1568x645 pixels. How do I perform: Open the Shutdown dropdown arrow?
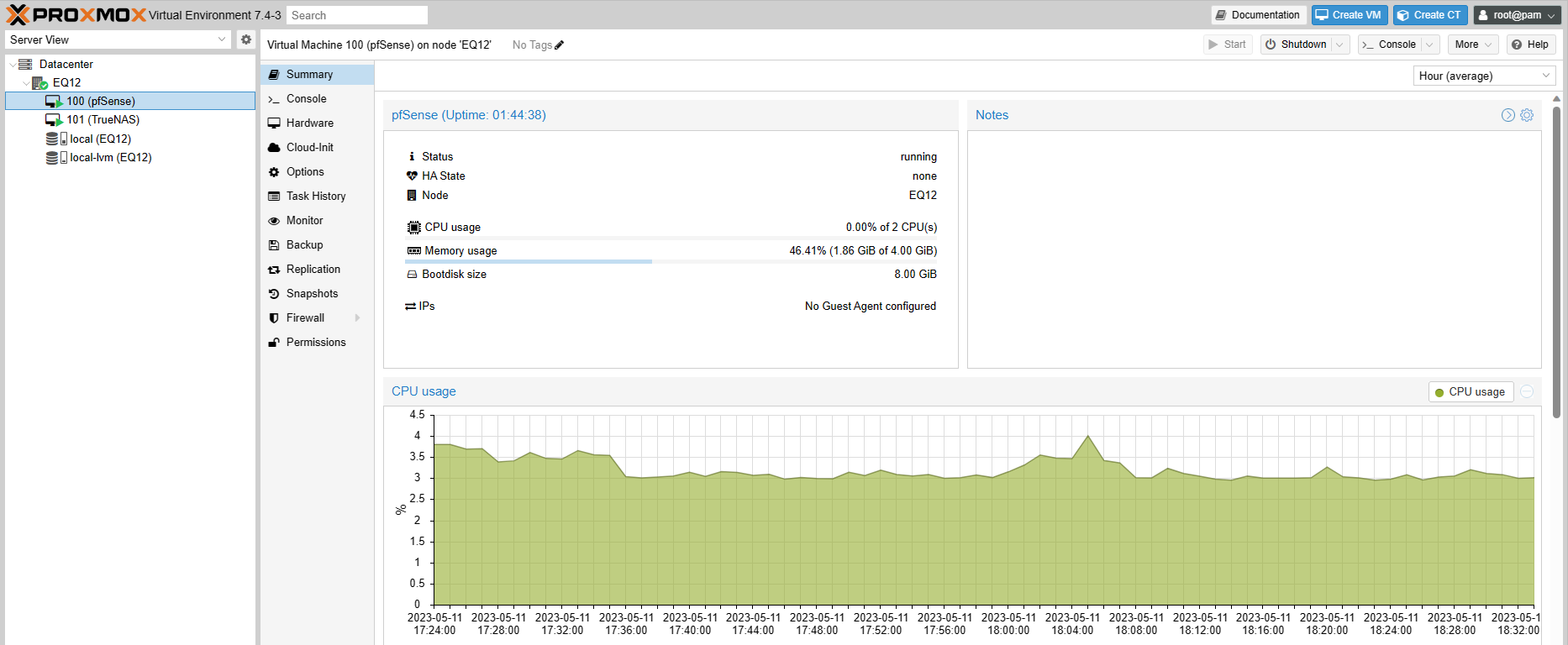pos(1340,45)
